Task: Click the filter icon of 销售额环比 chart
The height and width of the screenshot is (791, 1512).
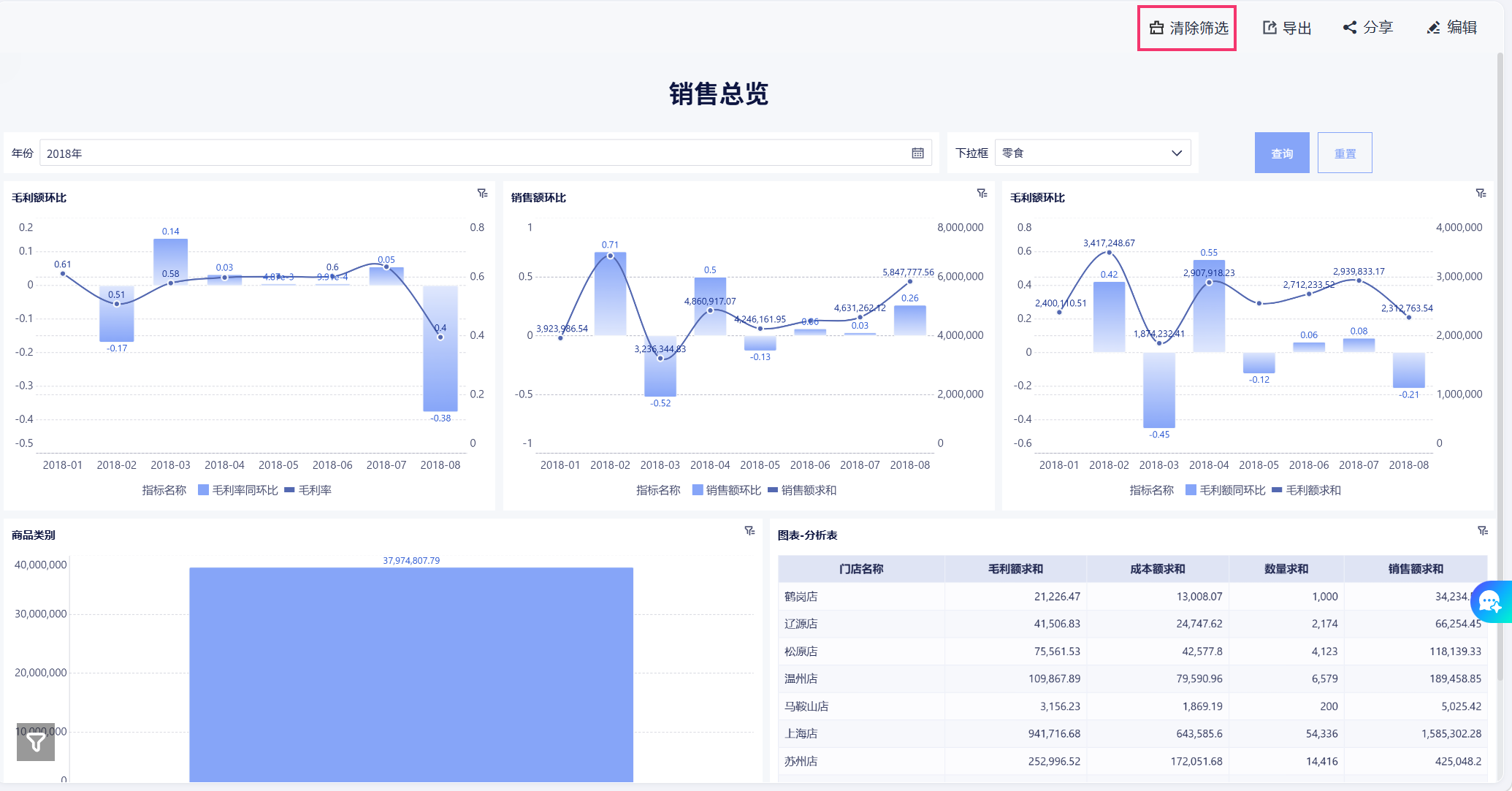Action: [x=982, y=194]
